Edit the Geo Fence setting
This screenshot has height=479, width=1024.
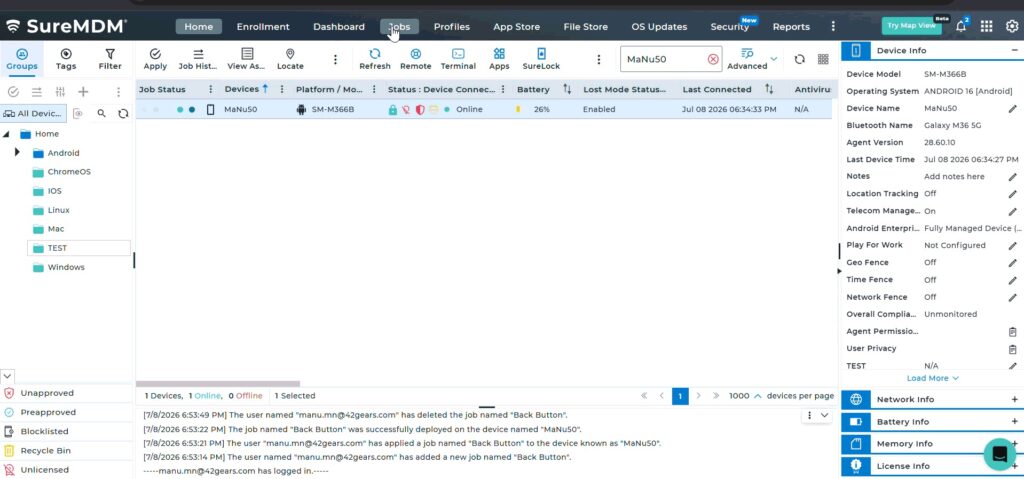(x=1012, y=263)
